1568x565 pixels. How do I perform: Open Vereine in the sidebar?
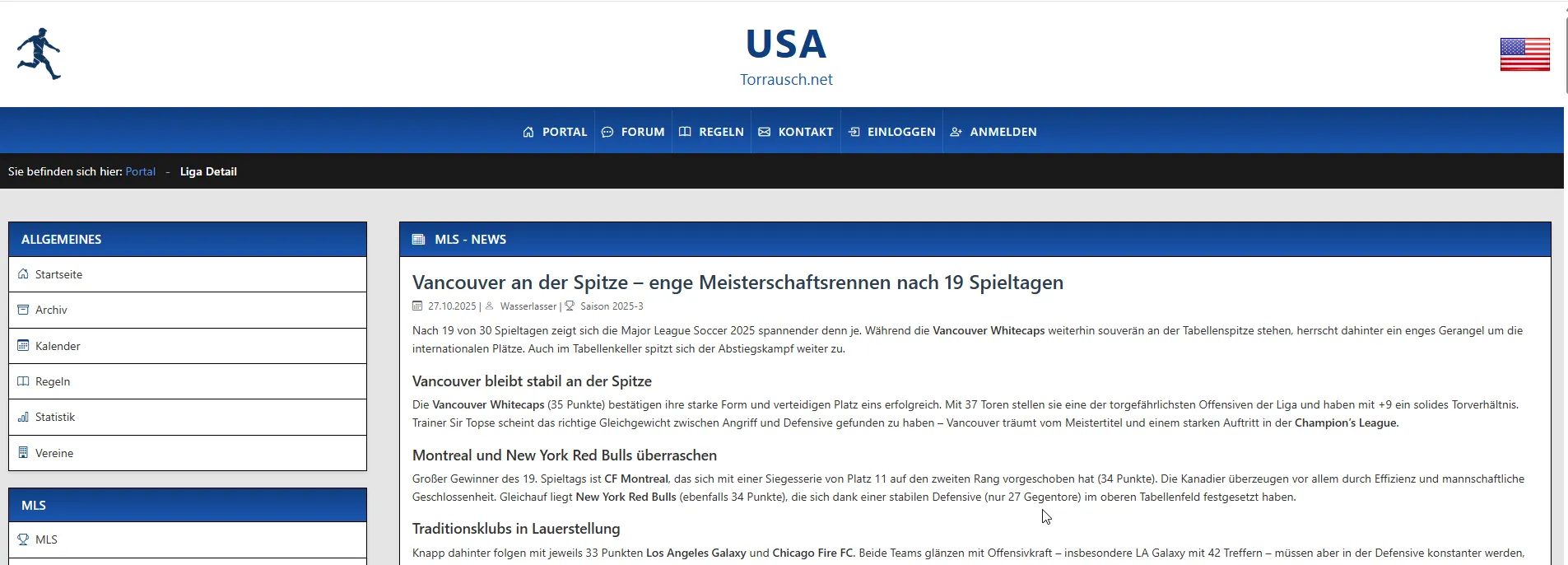pyautogui.click(x=188, y=453)
